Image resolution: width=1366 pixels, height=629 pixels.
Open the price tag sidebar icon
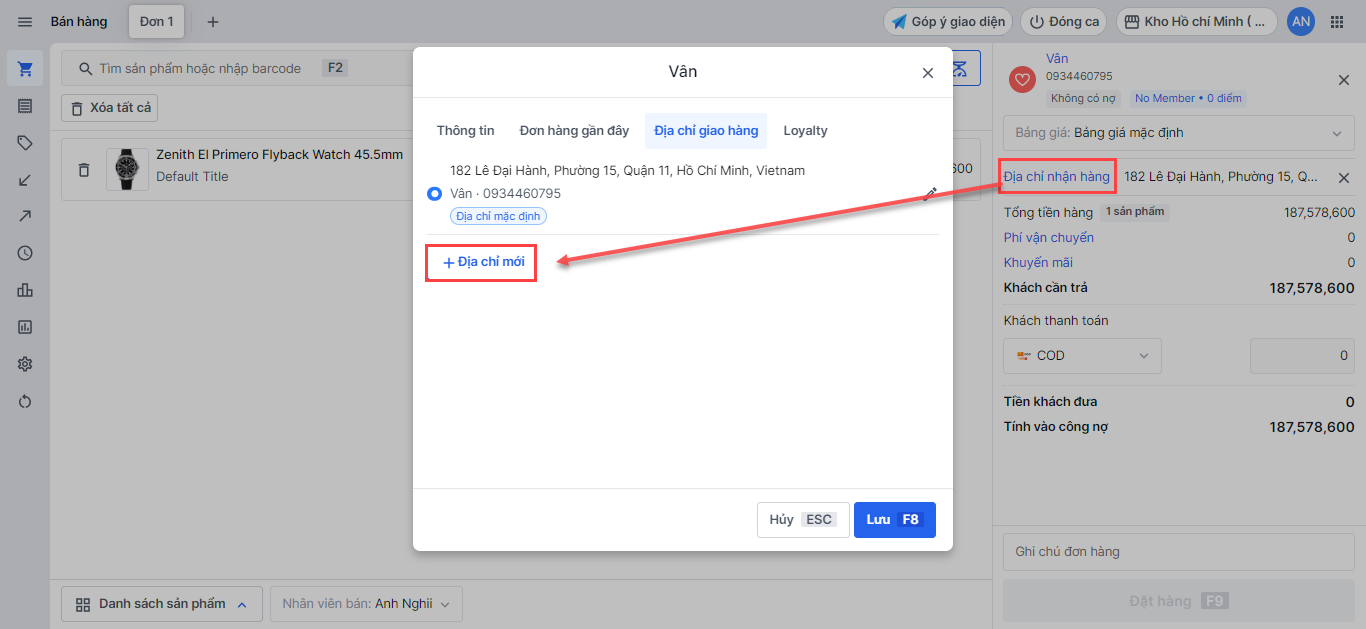click(x=25, y=143)
